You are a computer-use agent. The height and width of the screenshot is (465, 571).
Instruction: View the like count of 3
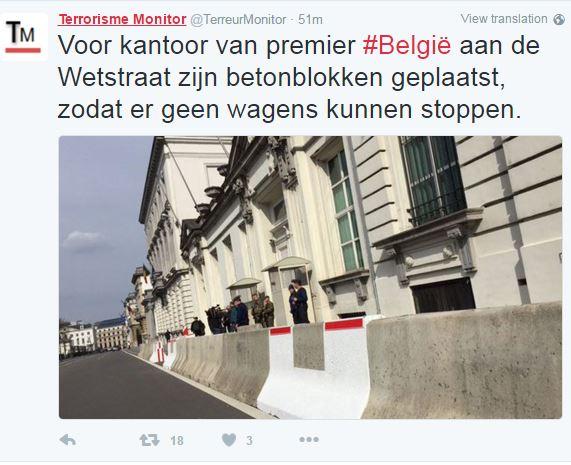(x=249, y=441)
